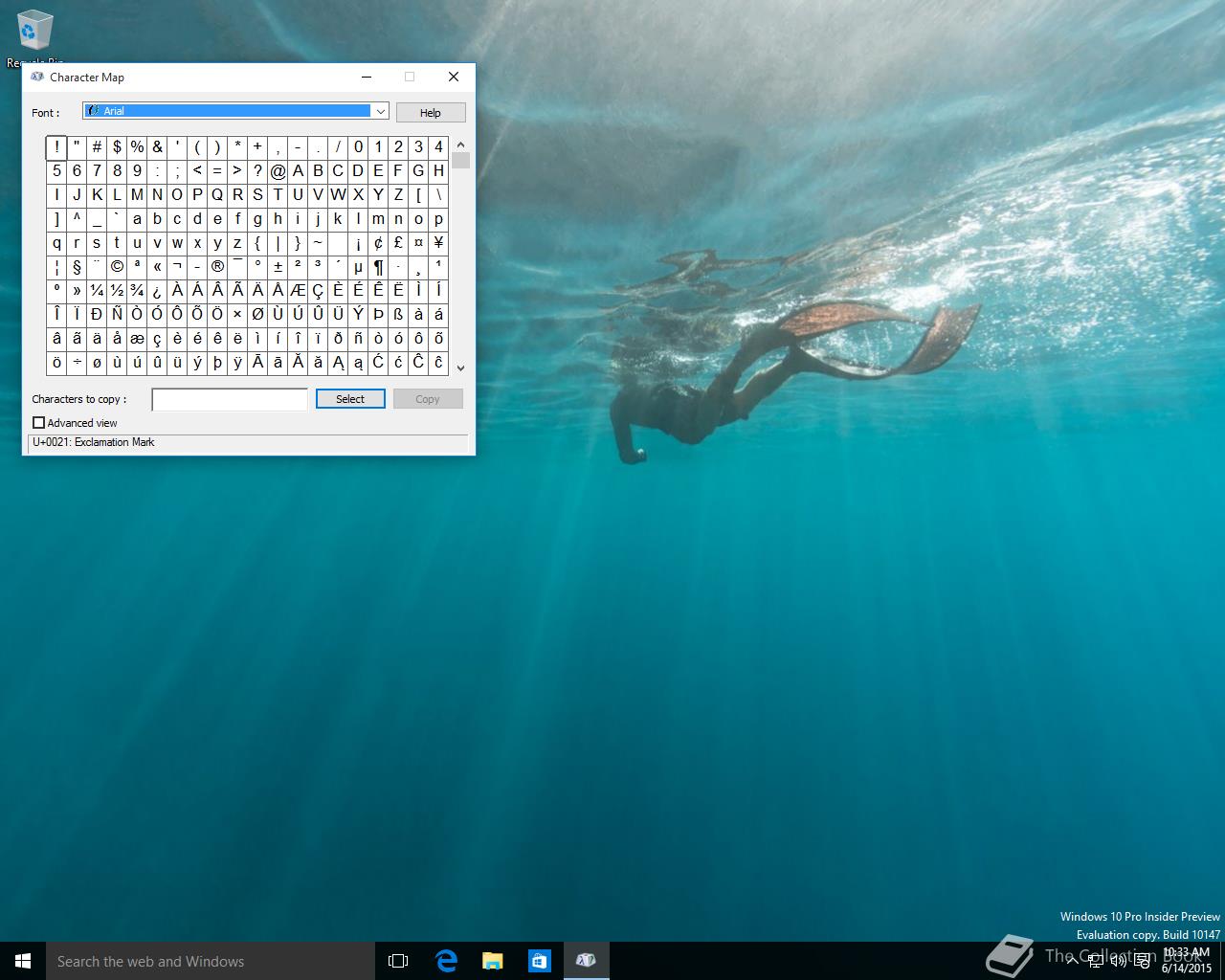Enable the Advanced view checkbox
The width and height of the screenshot is (1225, 980).
point(39,423)
